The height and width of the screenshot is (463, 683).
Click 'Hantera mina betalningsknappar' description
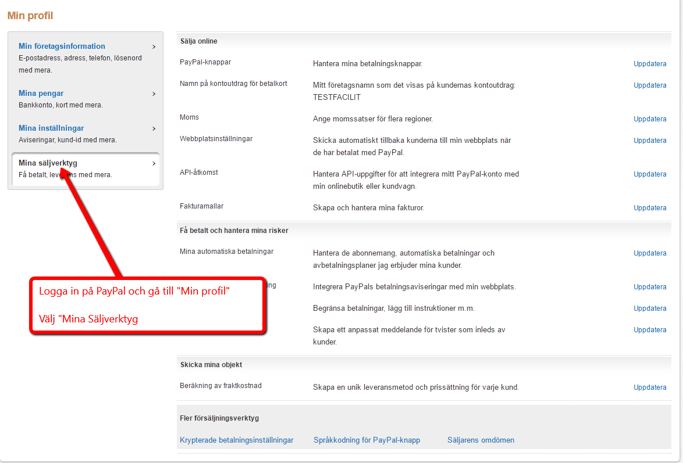[367, 64]
